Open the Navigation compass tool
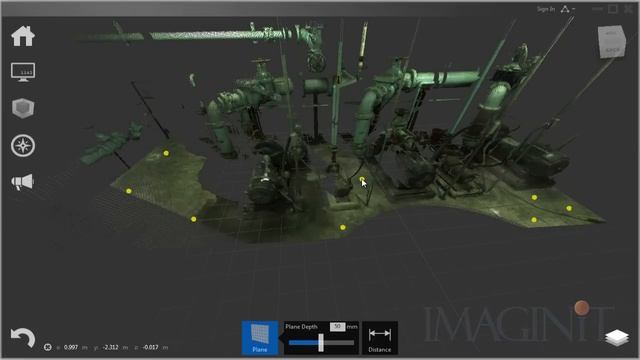This screenshot has width=640, height=360. [x=23, y=145]
